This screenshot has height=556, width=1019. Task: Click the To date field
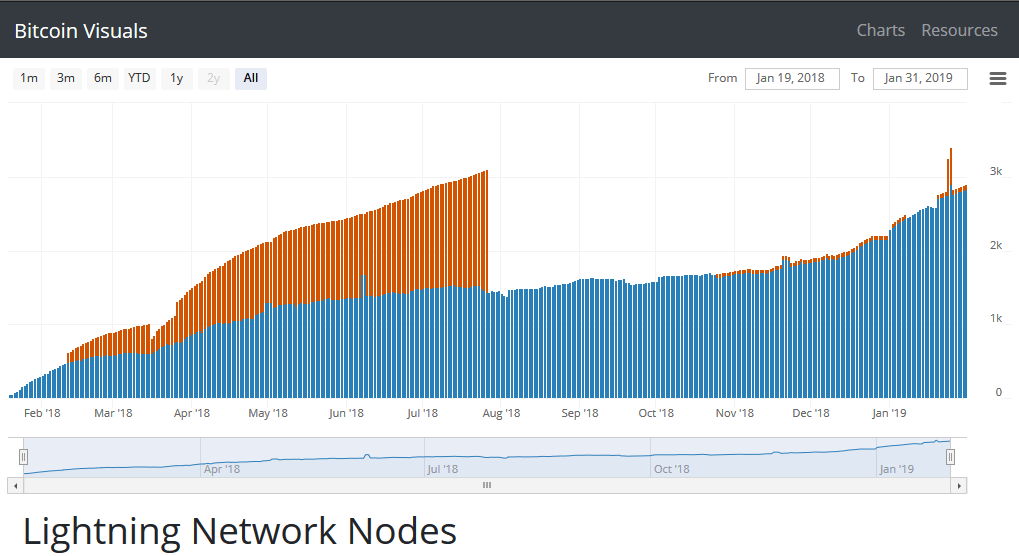tap(919, 78)
